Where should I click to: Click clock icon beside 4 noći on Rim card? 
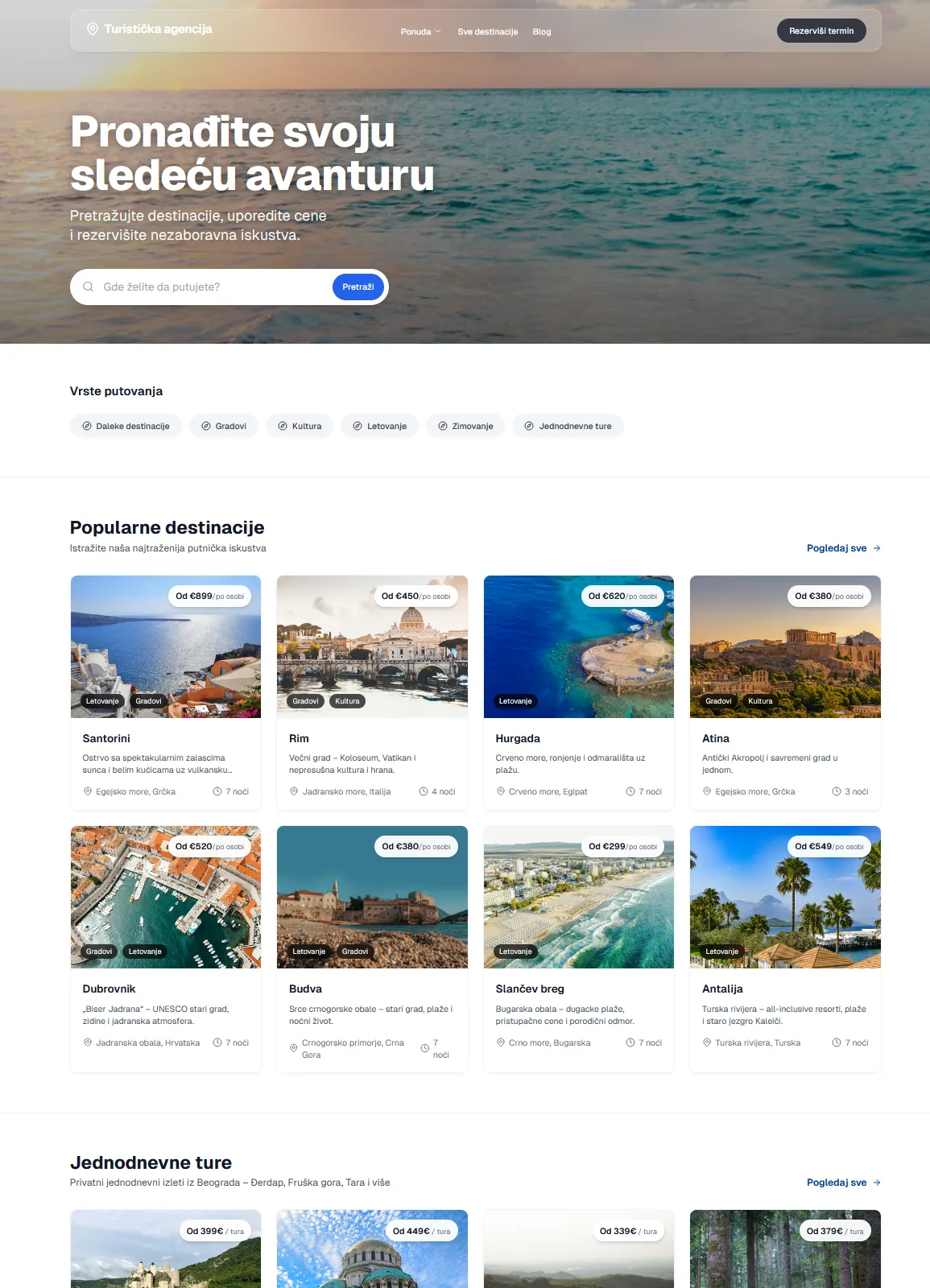point(424,791)
